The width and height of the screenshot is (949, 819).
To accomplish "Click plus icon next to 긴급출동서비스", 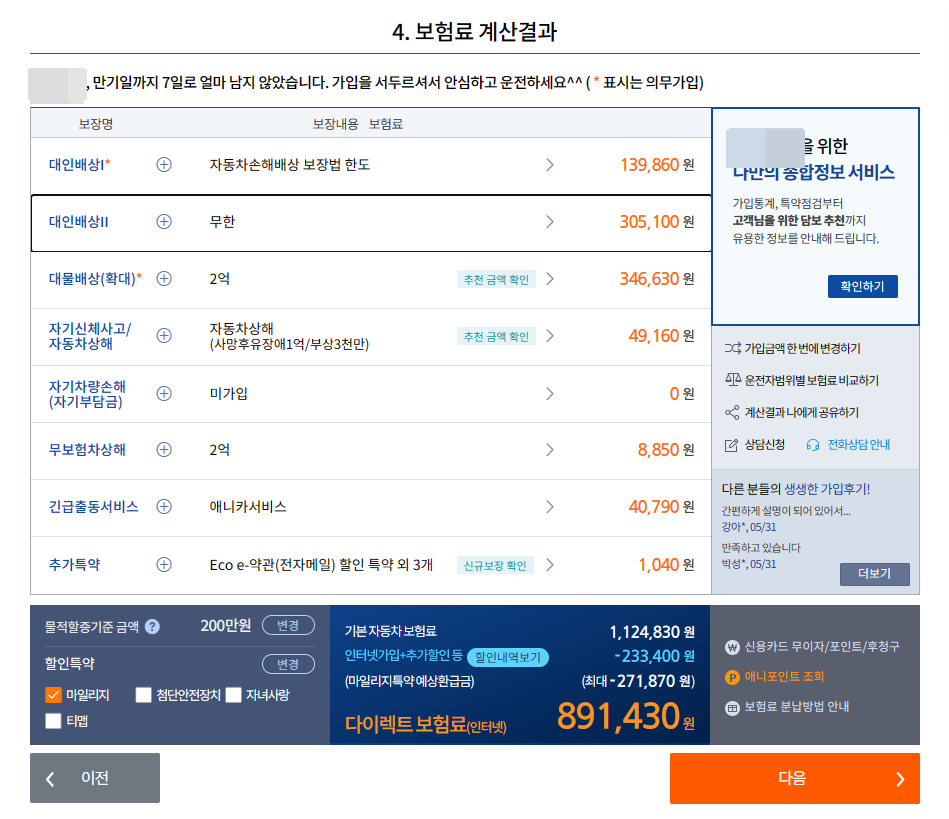I will [164, 506].
